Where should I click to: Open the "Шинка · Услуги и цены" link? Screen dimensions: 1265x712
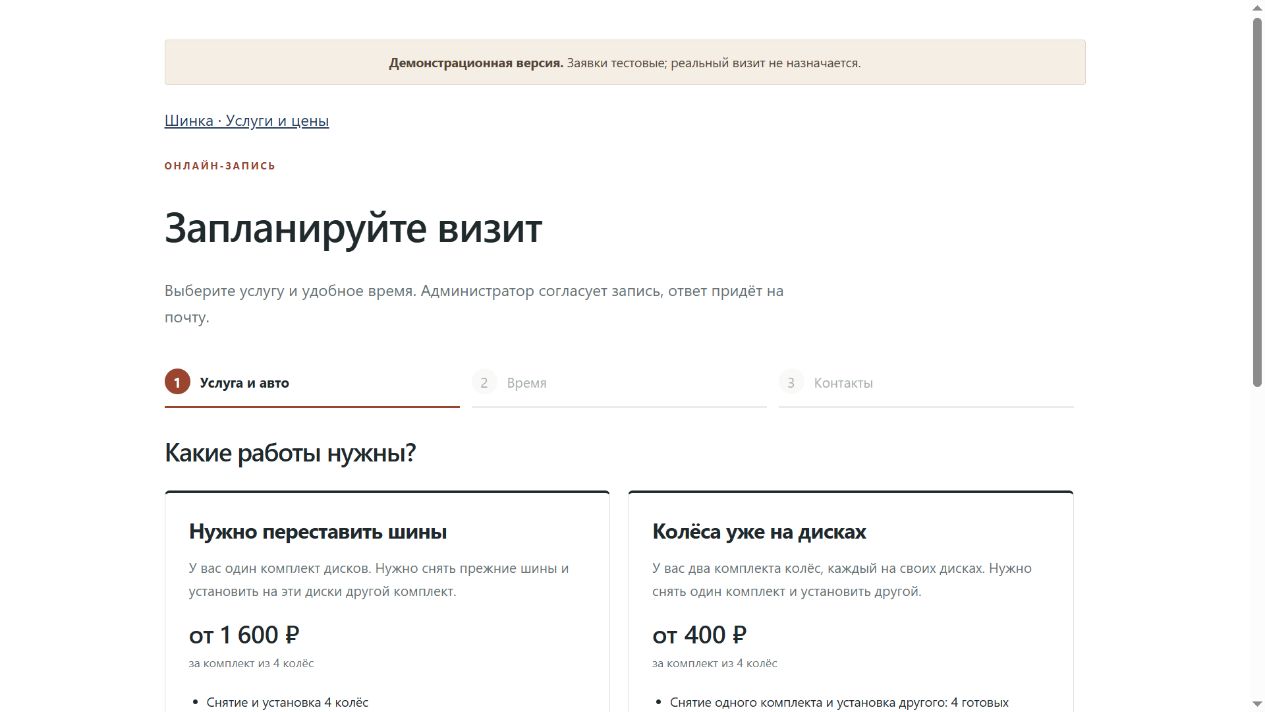(246, 121)
